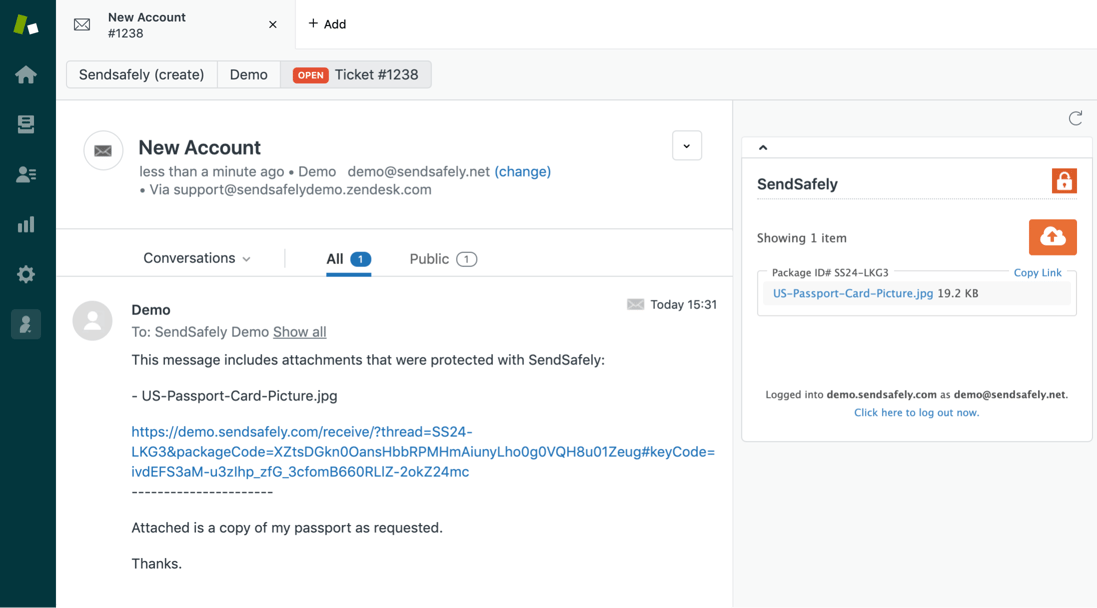Select the highlighted Apps icon in sidebar
Viewport: 1097px width, 608px height.
pyautogui.click(x=26, y=324)
